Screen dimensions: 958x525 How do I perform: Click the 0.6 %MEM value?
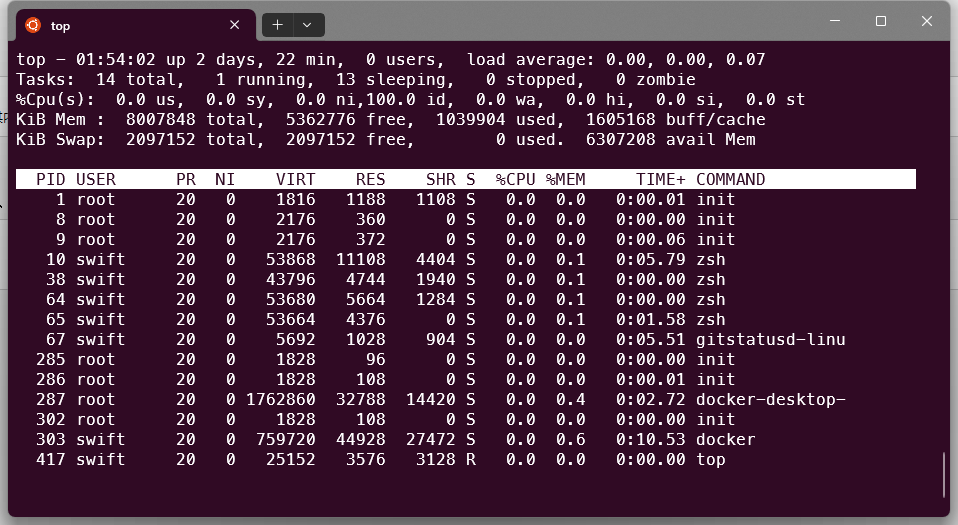[571, 439]
